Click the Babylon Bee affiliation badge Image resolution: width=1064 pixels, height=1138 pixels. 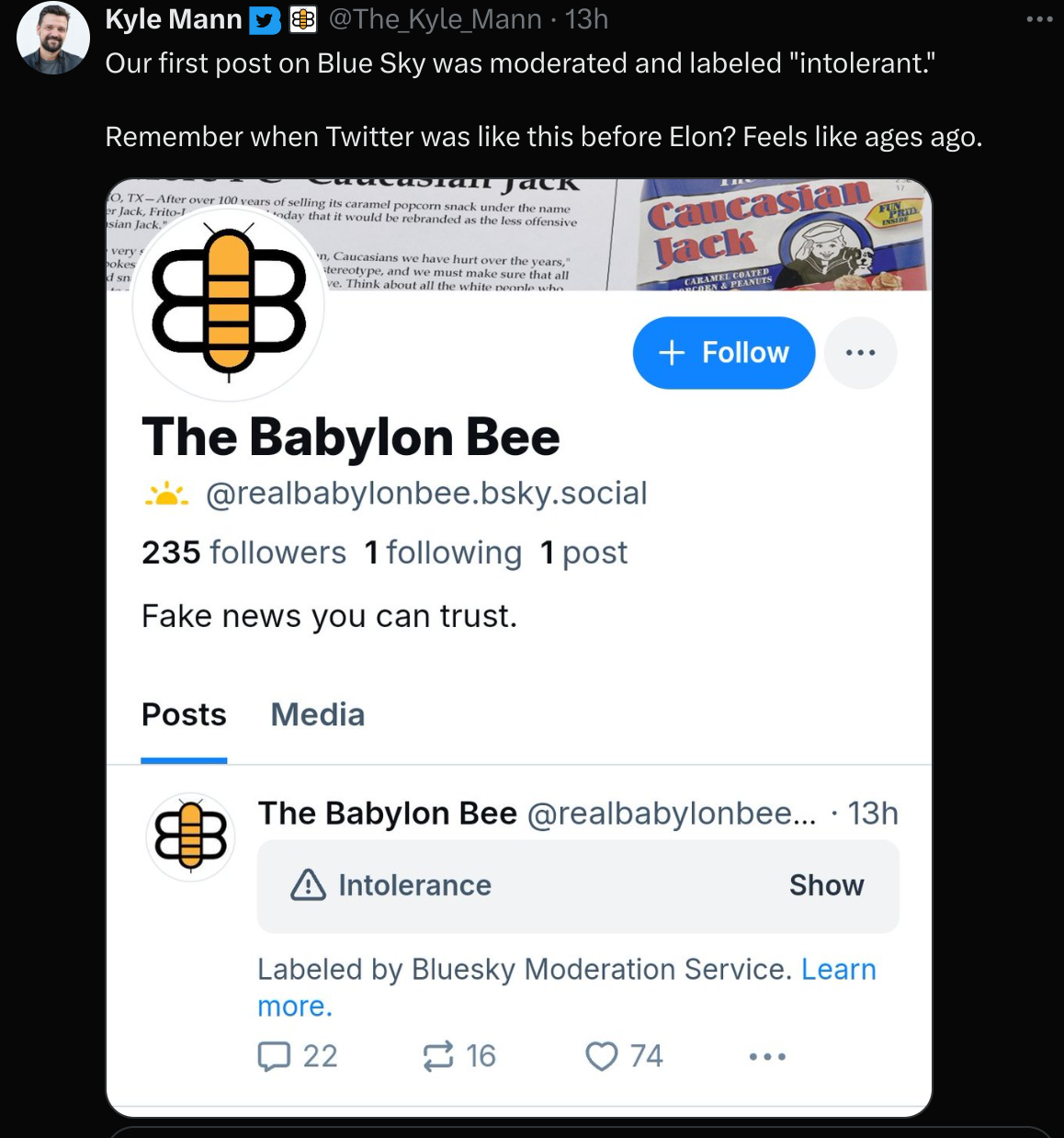coord(303,19)
